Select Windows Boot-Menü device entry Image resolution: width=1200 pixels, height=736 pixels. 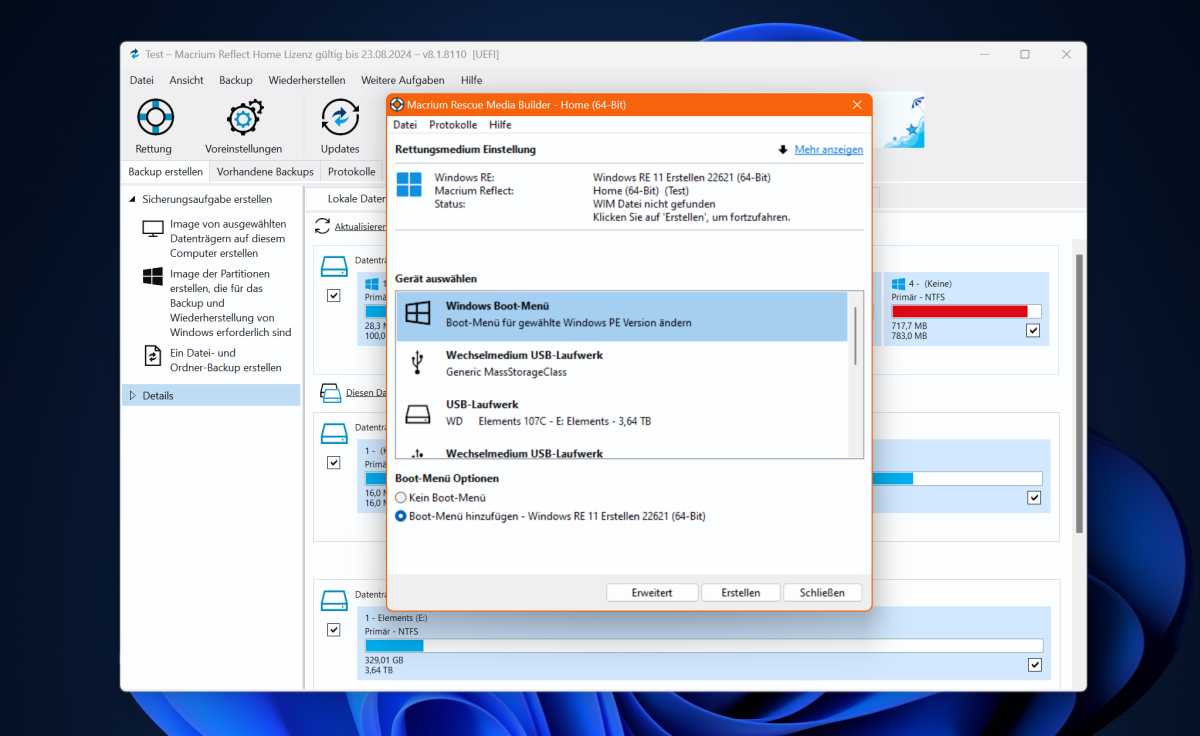tap(622, 315)
